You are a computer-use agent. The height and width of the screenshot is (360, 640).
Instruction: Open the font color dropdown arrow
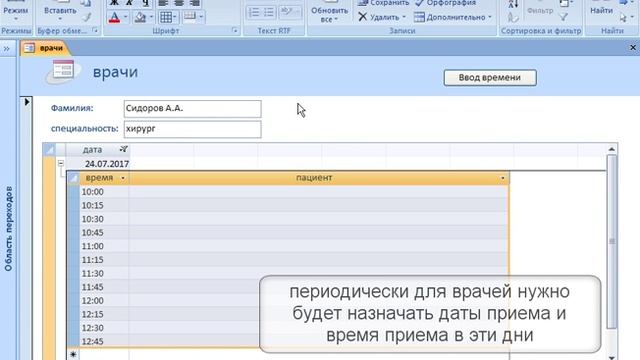[125, 17]
